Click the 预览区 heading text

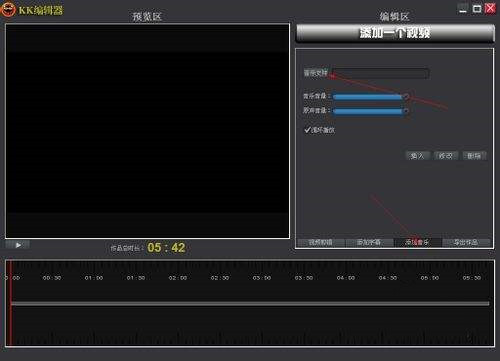click(x=147, y=16)
